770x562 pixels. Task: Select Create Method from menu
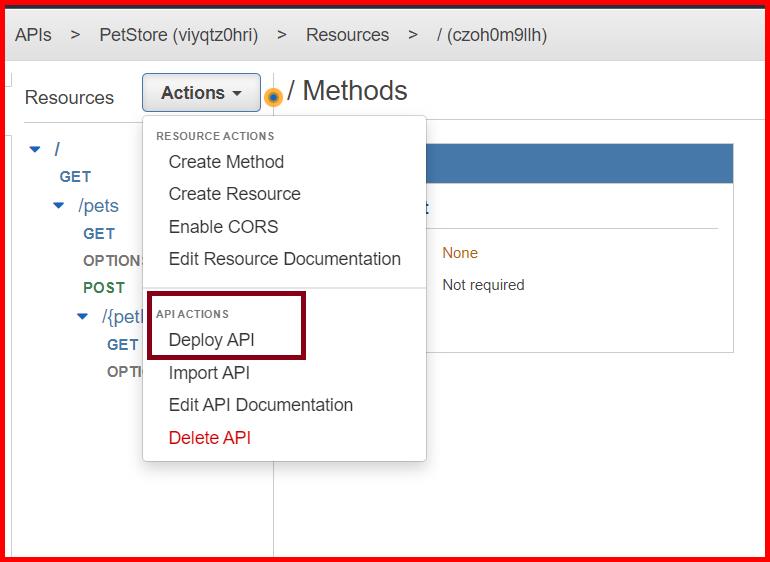pos(226,162)
